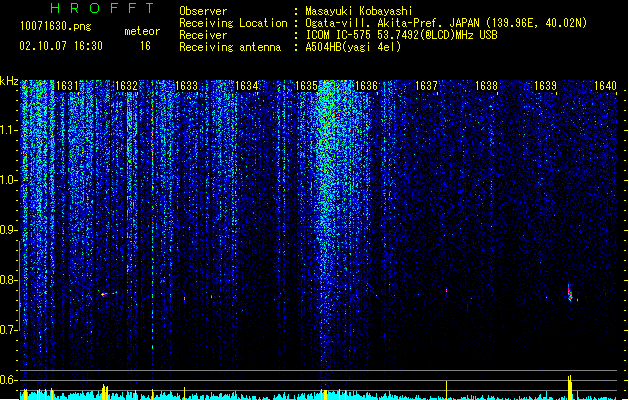
Task: Click the Observer field label
Action: click(203, 11)
